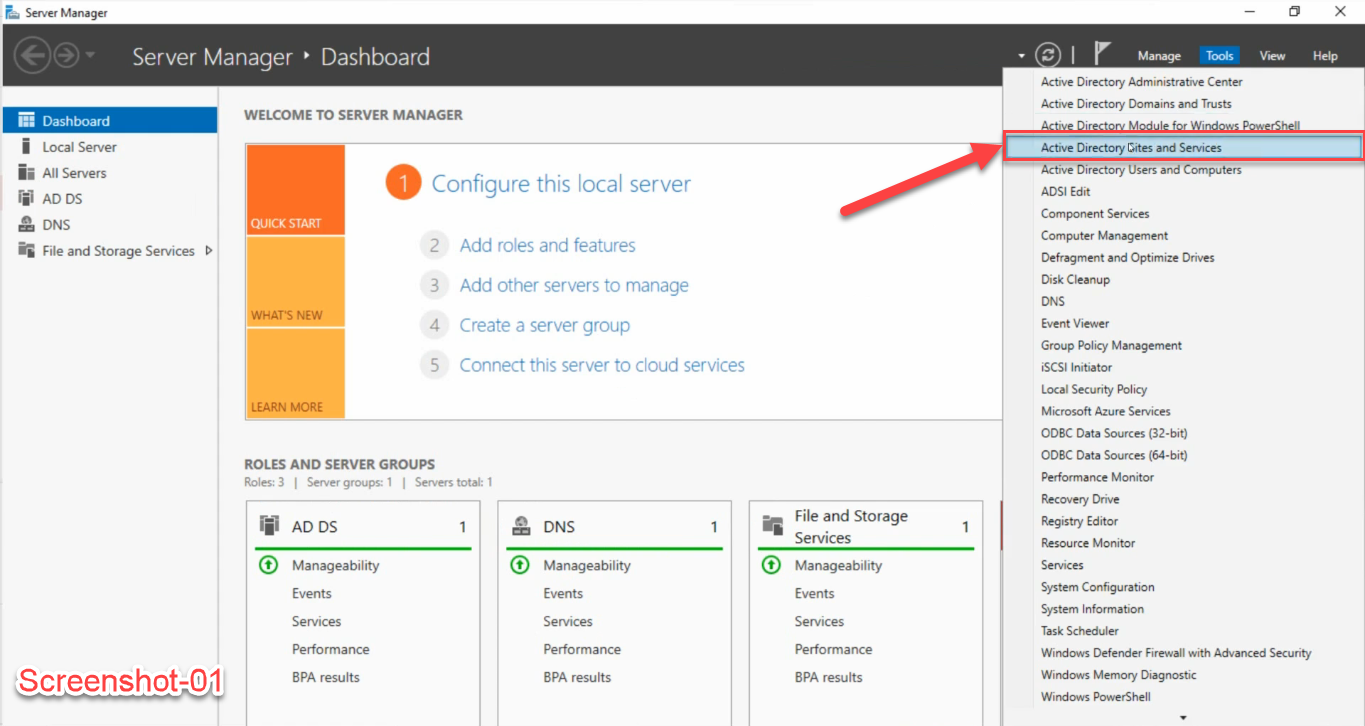Open dropdown arrow left of refresh icon

1022,57
